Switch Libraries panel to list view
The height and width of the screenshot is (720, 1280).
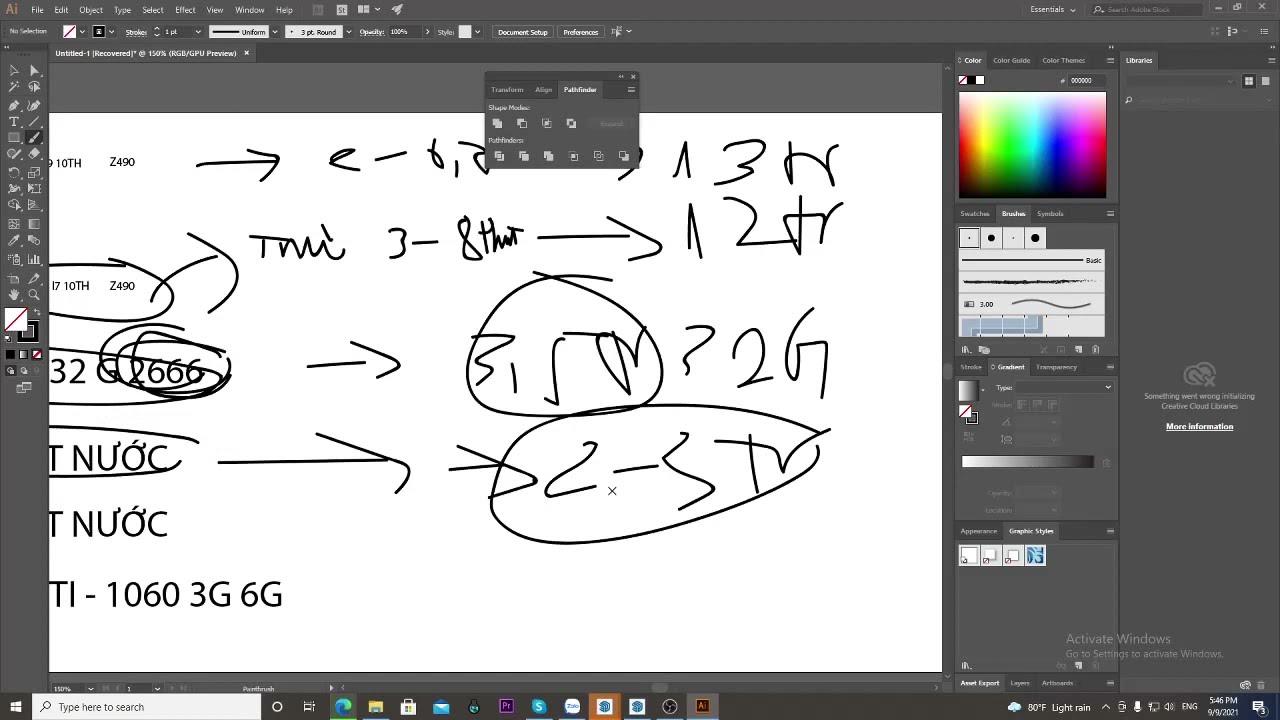(1264, 81)
